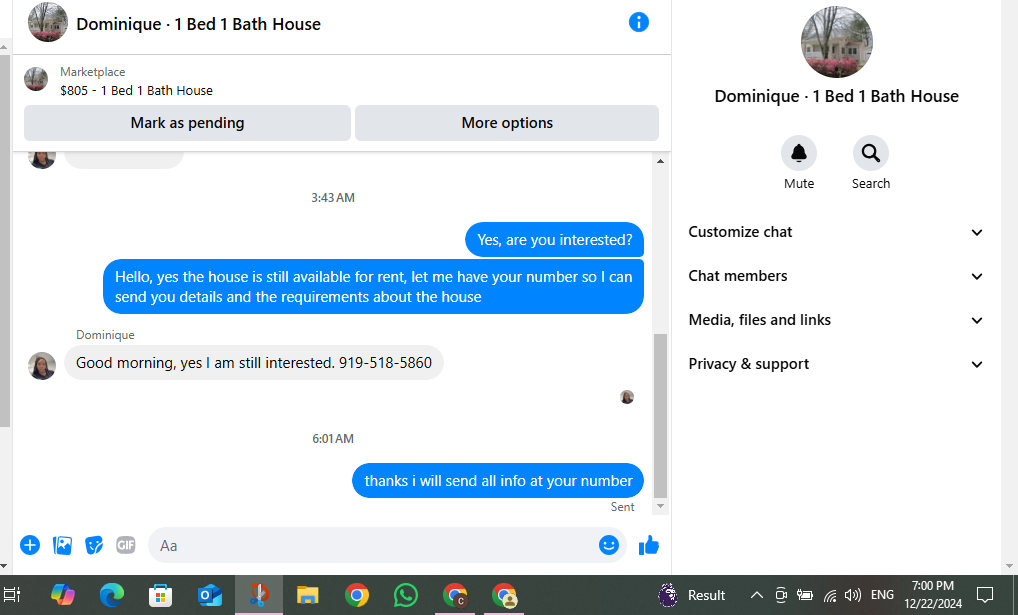Screen dimensions: 1018x615
Task: Open conversation information with the blue info icon
Action: [x=639, y=23]
